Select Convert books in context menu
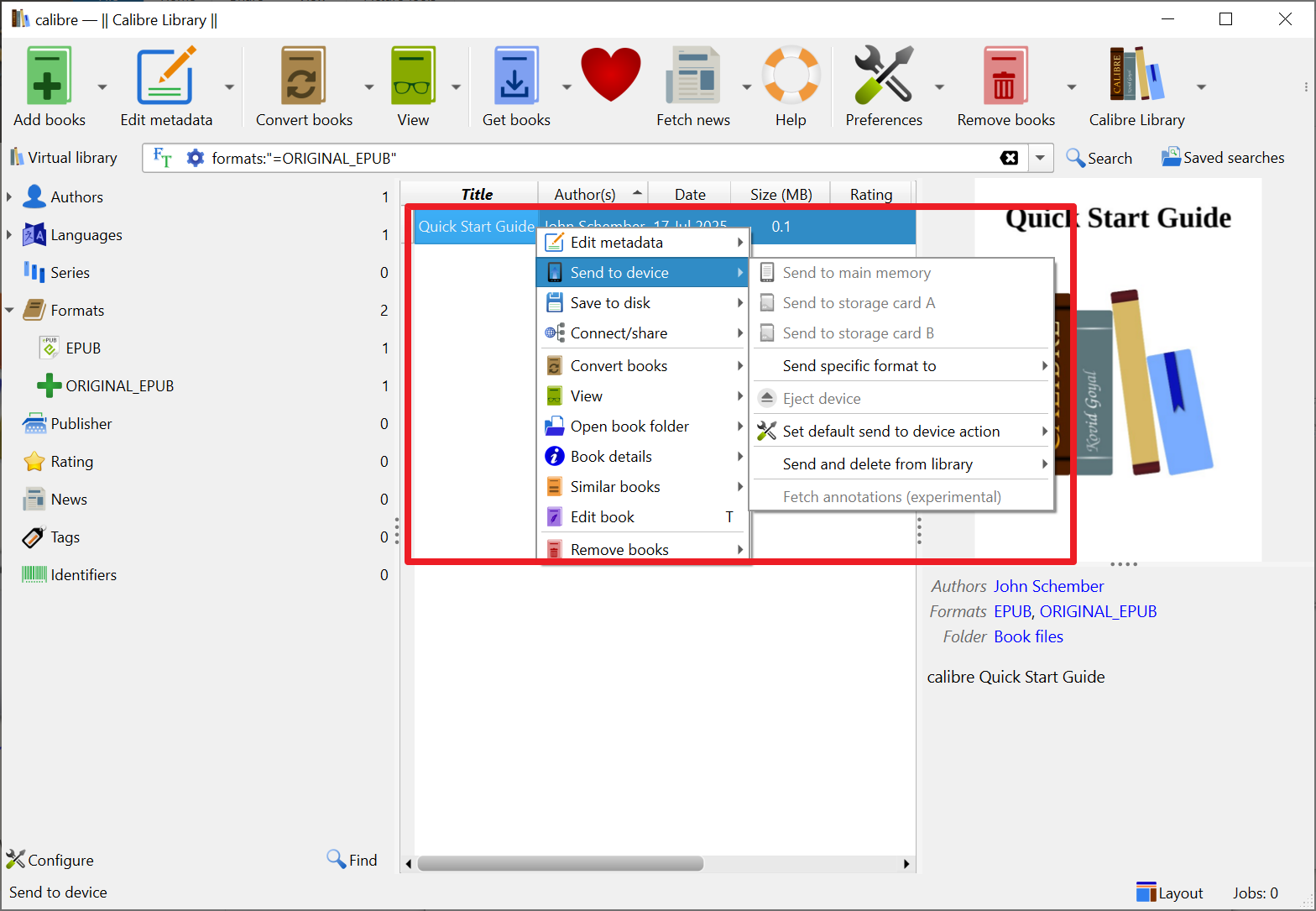1316x911 pixels. 643,366
